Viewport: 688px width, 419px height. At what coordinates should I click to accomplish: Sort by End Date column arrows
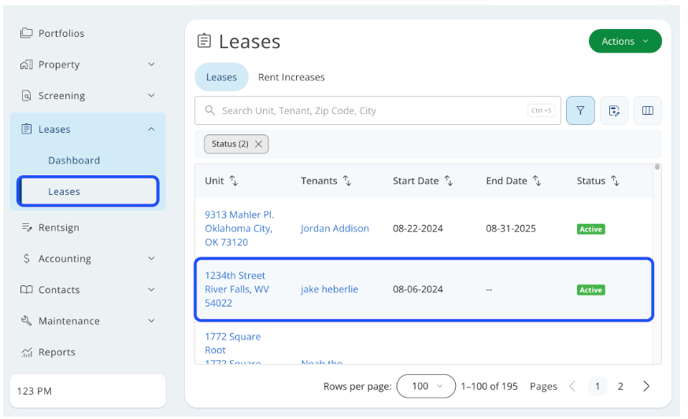537,181
